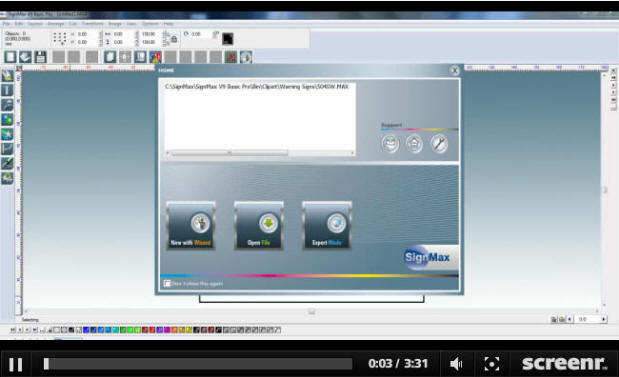Enter fullscreen on the video player
The width and height of the screenshot is (619, 377).
pyautogui.click(x=491, y=364)
